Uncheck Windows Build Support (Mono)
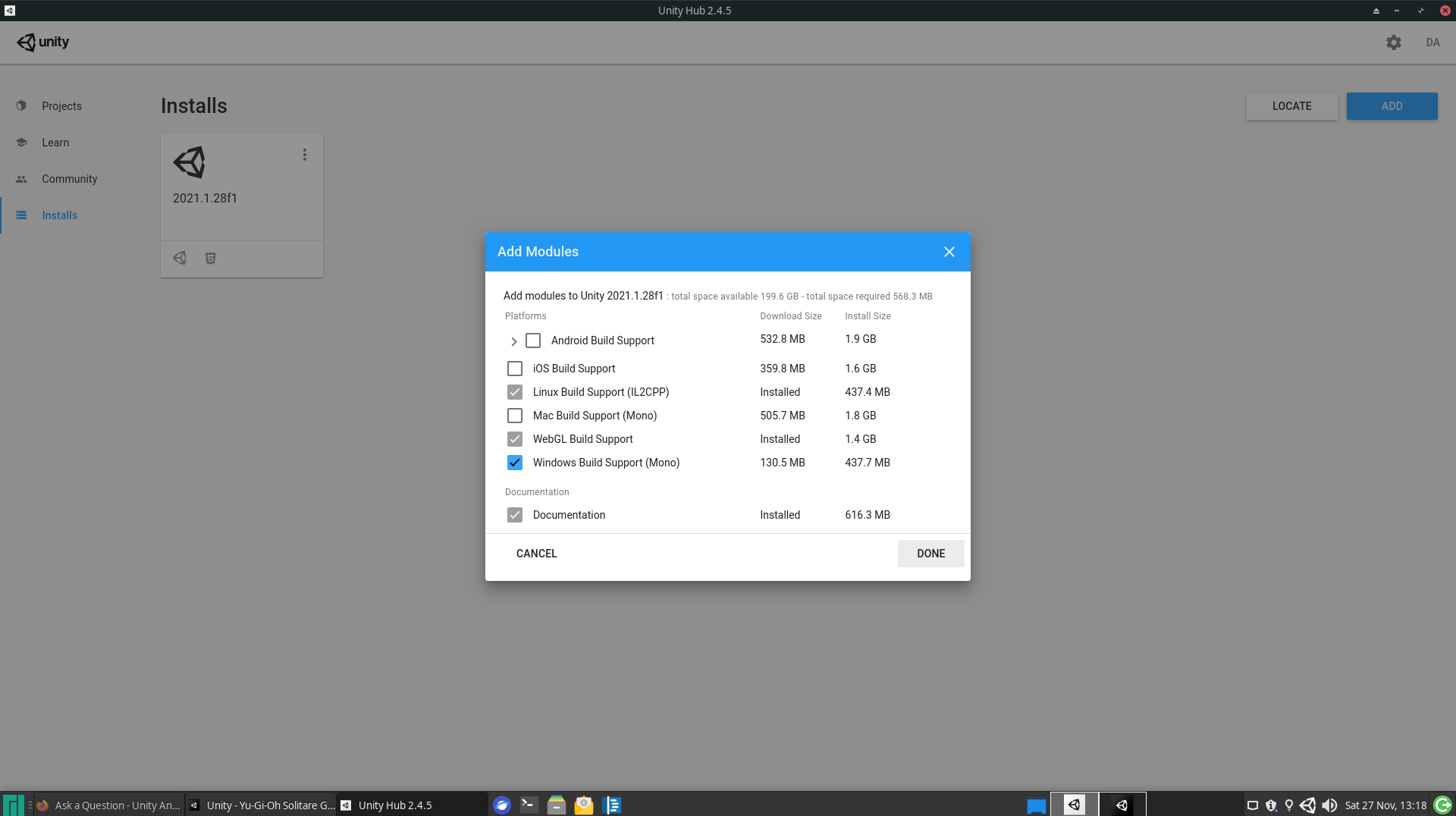Screen dimensions: 1456x816 click(x=515, y=463)
